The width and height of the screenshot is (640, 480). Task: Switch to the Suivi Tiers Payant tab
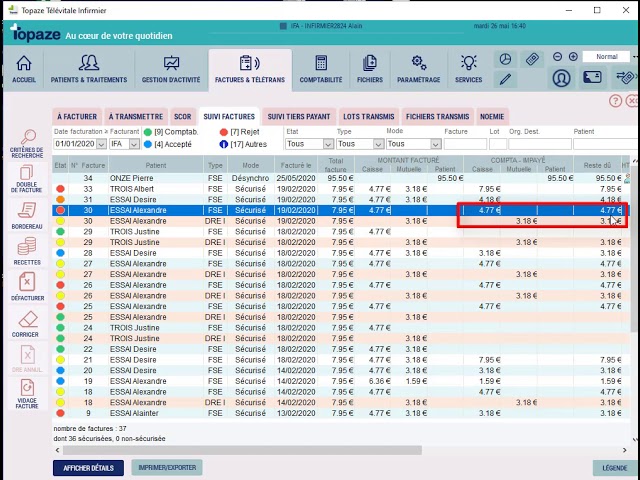click(x=298, y=117)
